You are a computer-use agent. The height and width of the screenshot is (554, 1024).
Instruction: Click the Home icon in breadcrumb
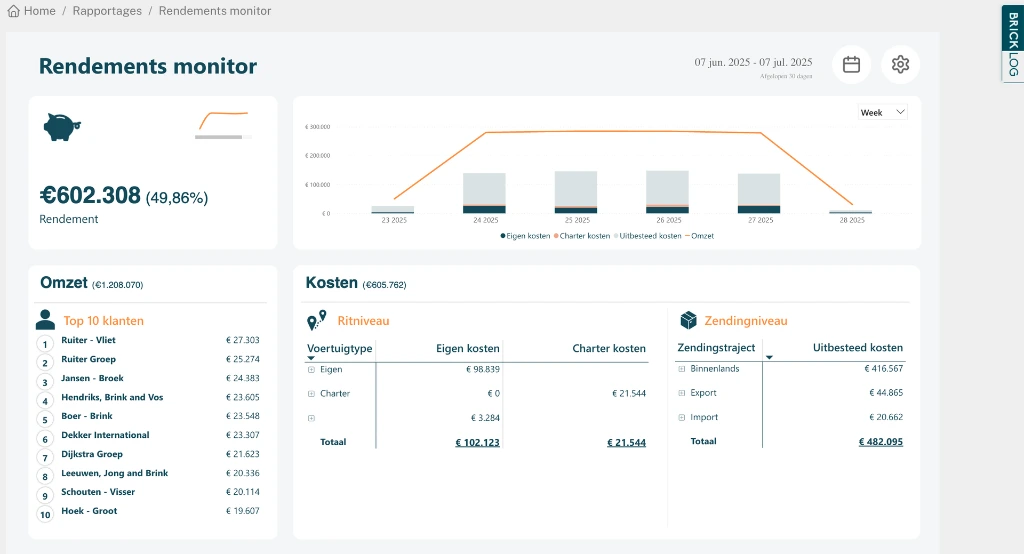click(x=14, y=11)
